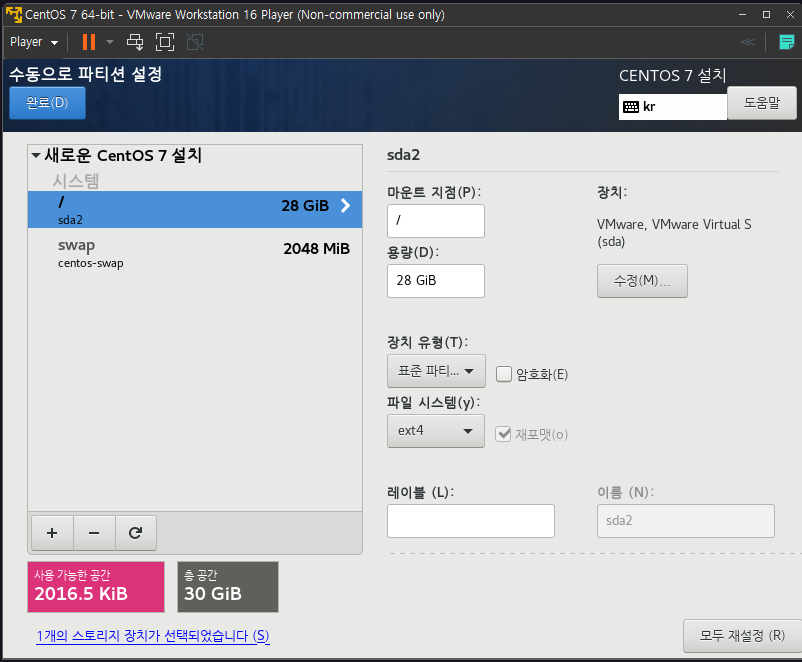Click the 이름(N) name field sda2

tap(685, 521)
